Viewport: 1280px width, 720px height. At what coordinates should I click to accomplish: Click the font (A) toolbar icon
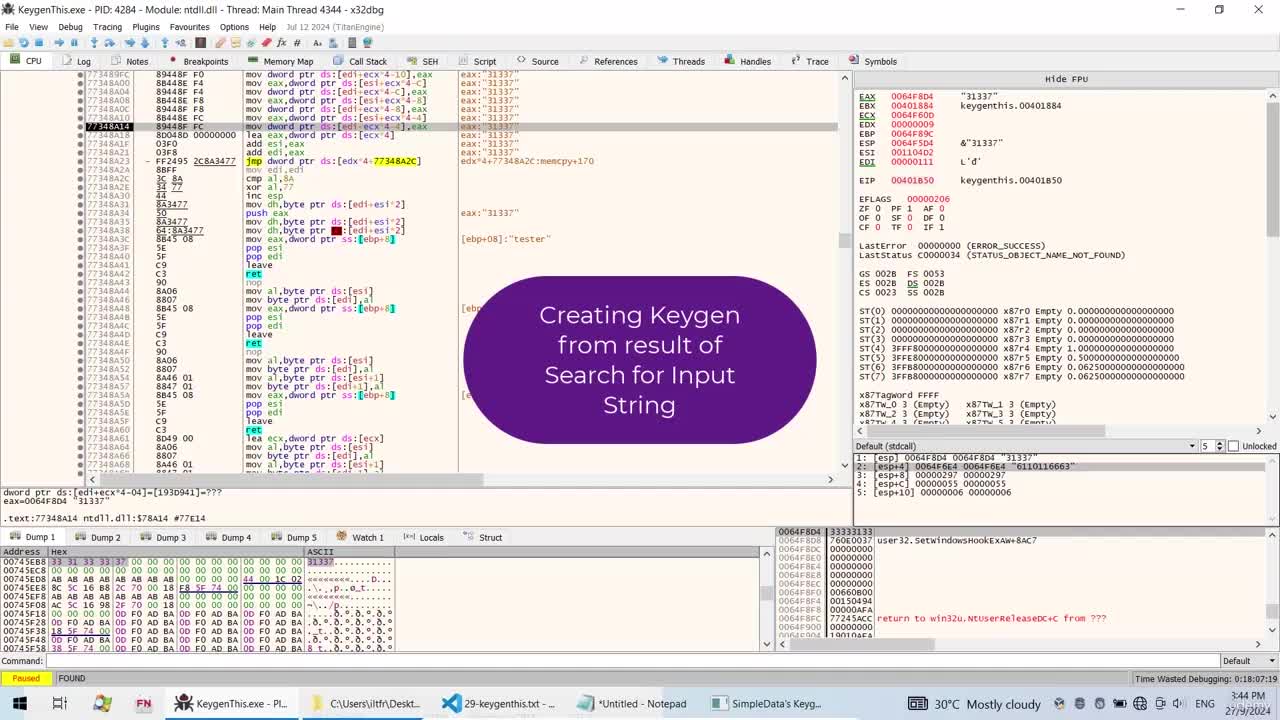coord(317,43)
